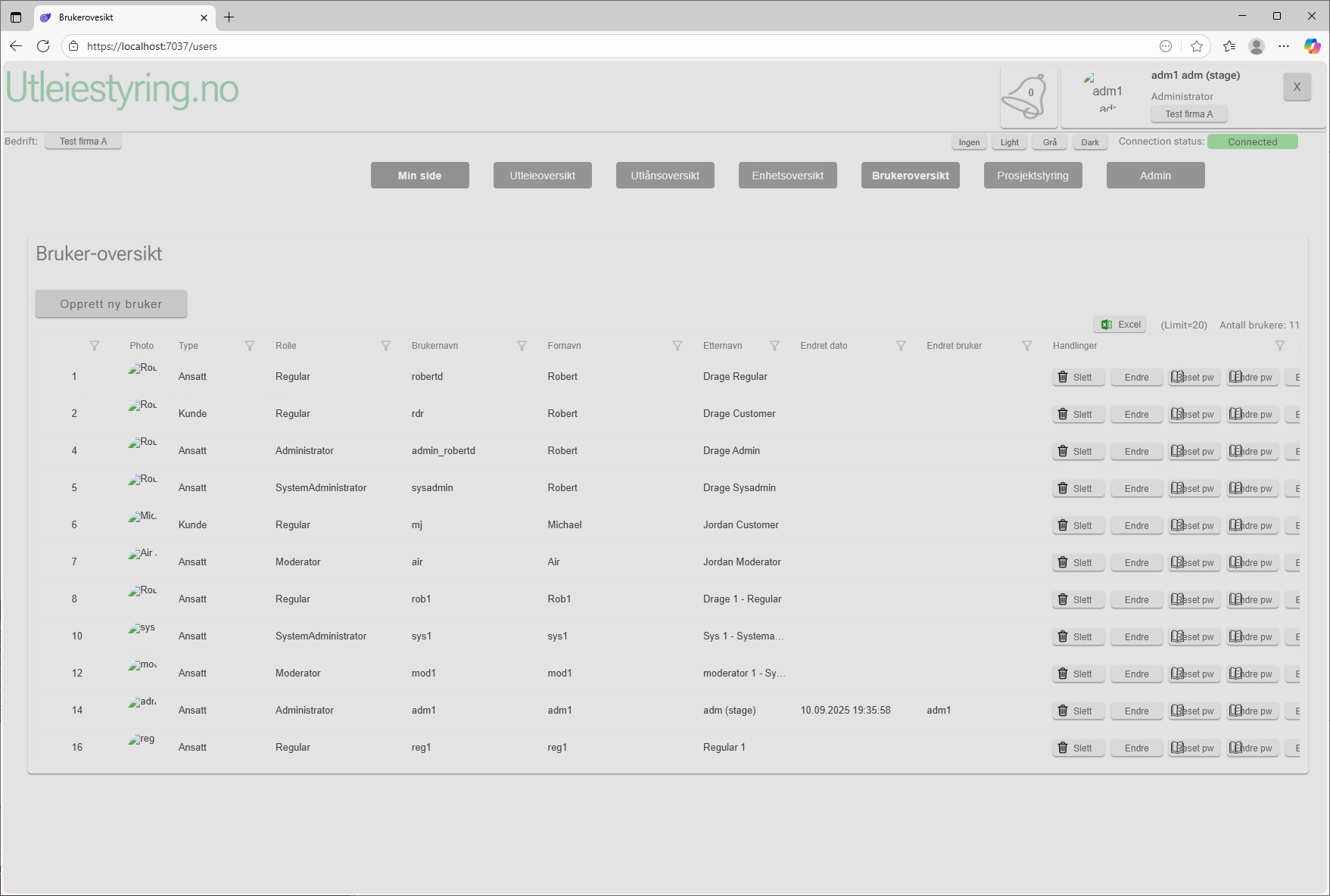
Task: Click the browser address bar
Action: (606, 46)
